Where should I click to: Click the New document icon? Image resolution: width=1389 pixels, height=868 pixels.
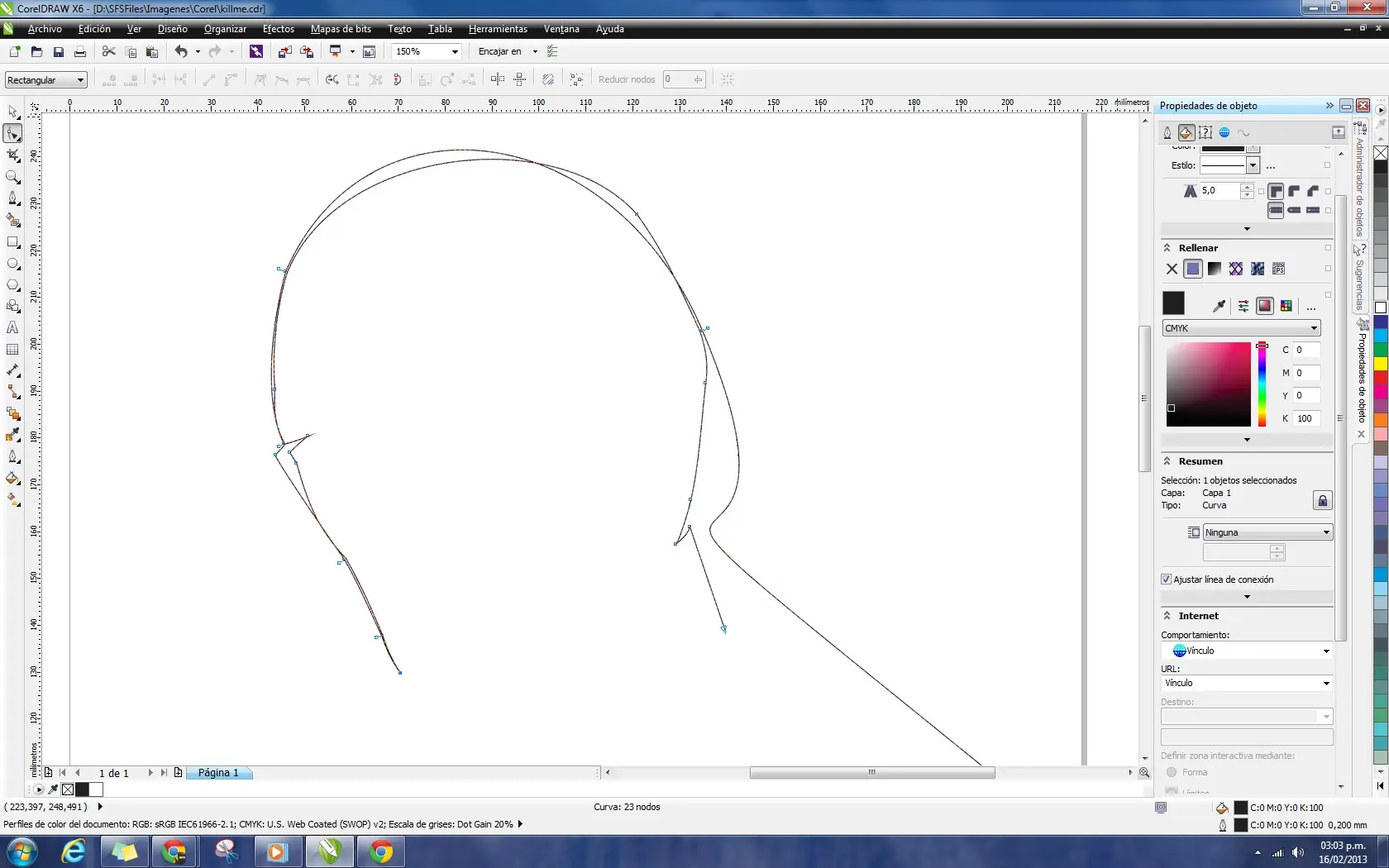[x=14, y=51]
